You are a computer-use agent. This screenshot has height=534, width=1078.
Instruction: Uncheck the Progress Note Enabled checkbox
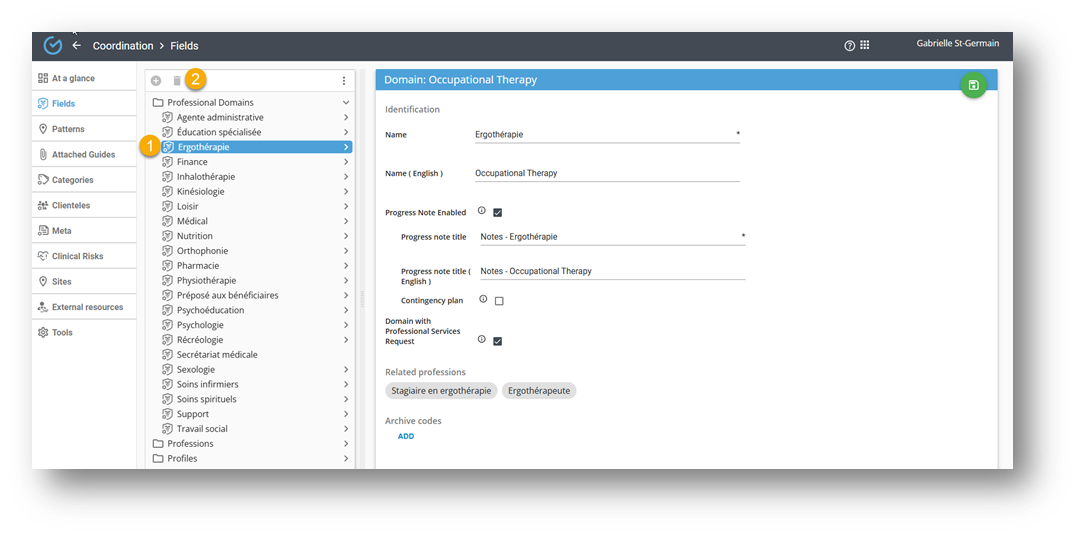coord(497,212)
